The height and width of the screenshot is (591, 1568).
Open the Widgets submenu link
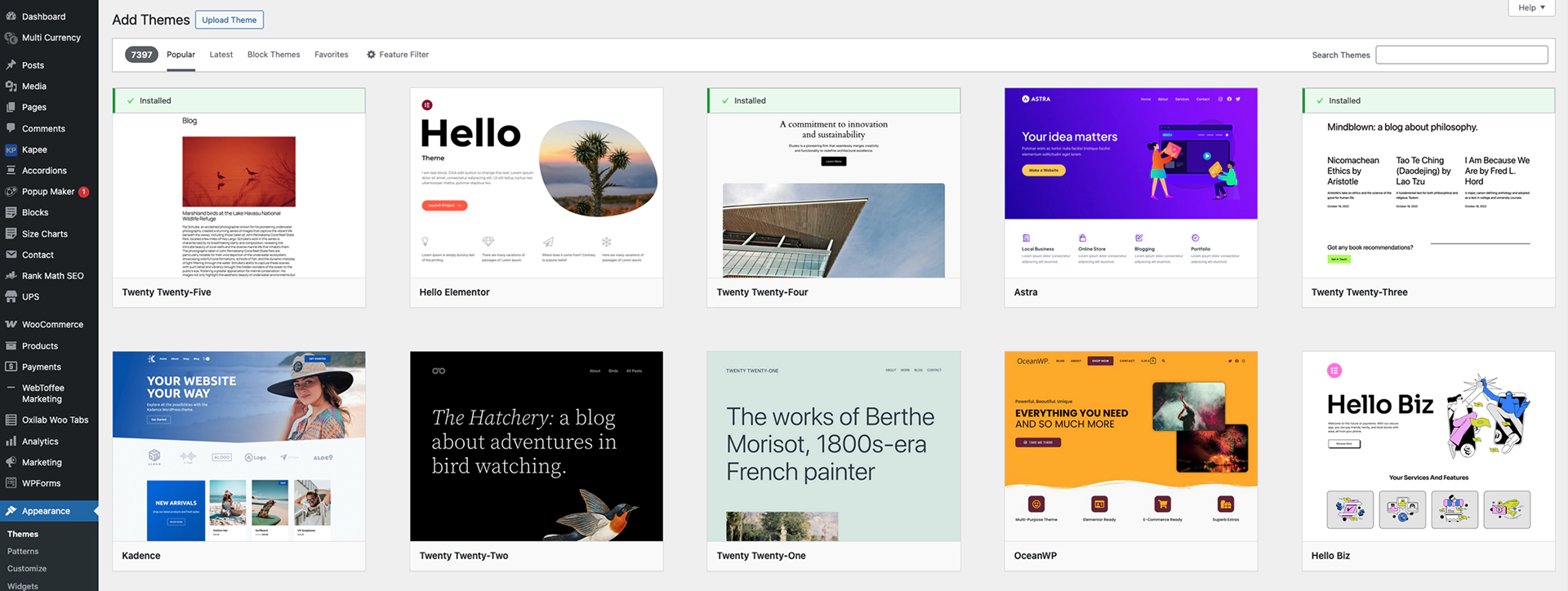pyautogui.click(x=23, y=586)
